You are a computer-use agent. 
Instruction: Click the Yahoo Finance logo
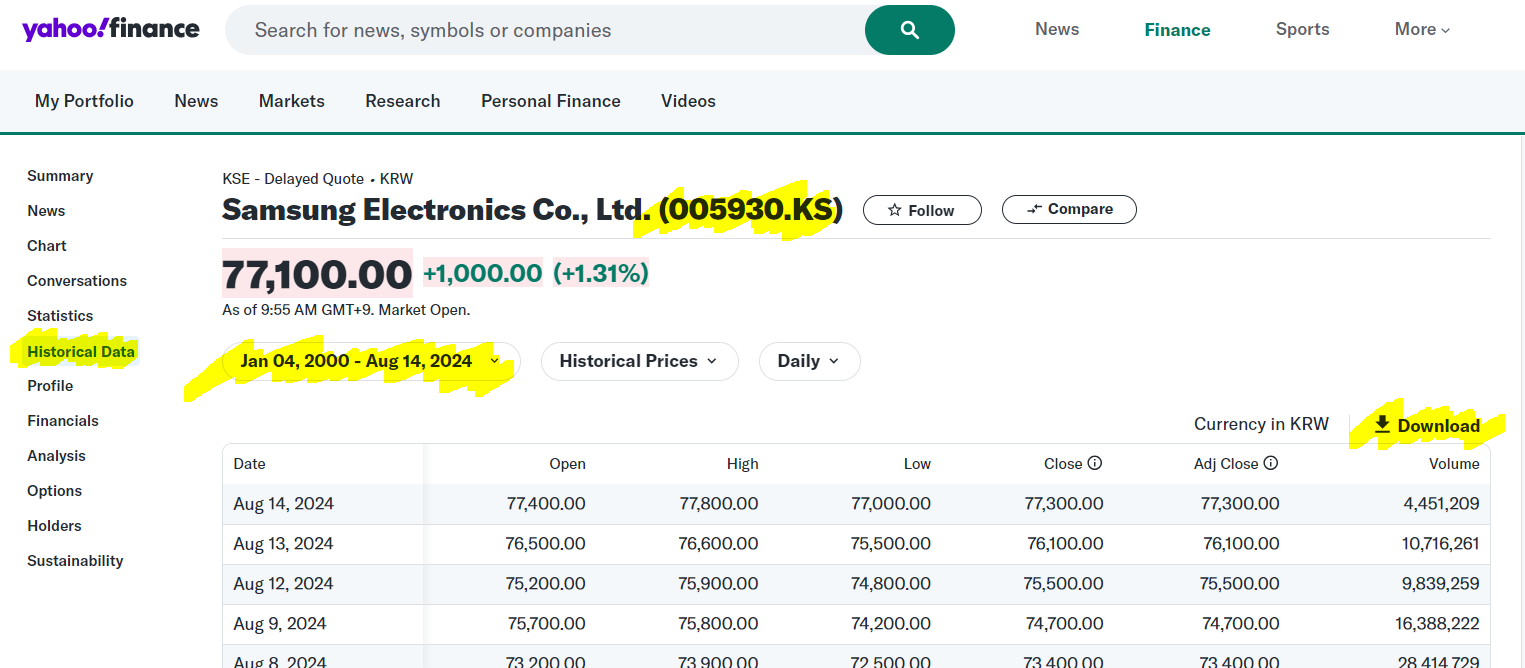pyautogui.click(x=111, y=29)
